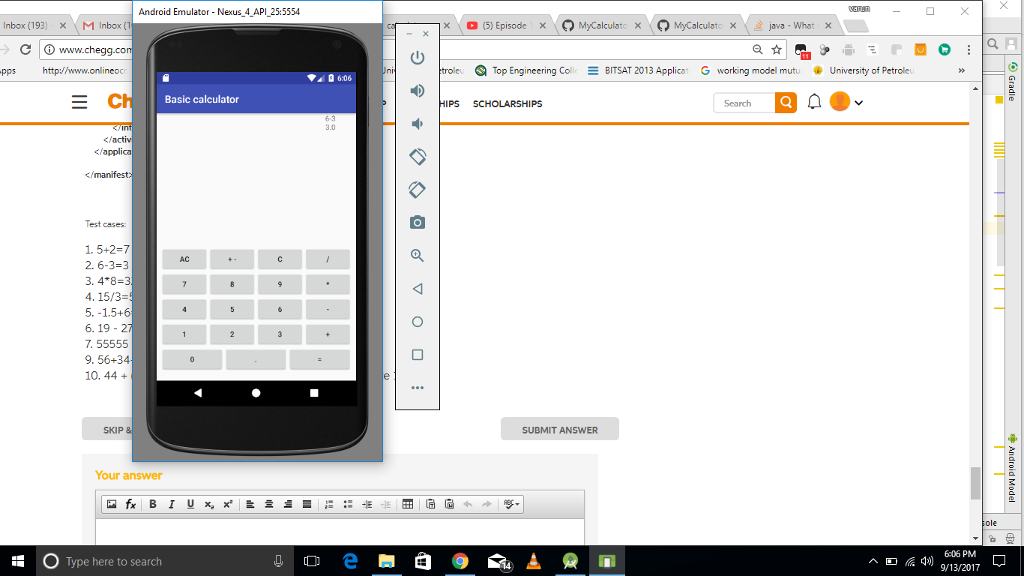Tap the number 0 calculator key

point(192,359)
